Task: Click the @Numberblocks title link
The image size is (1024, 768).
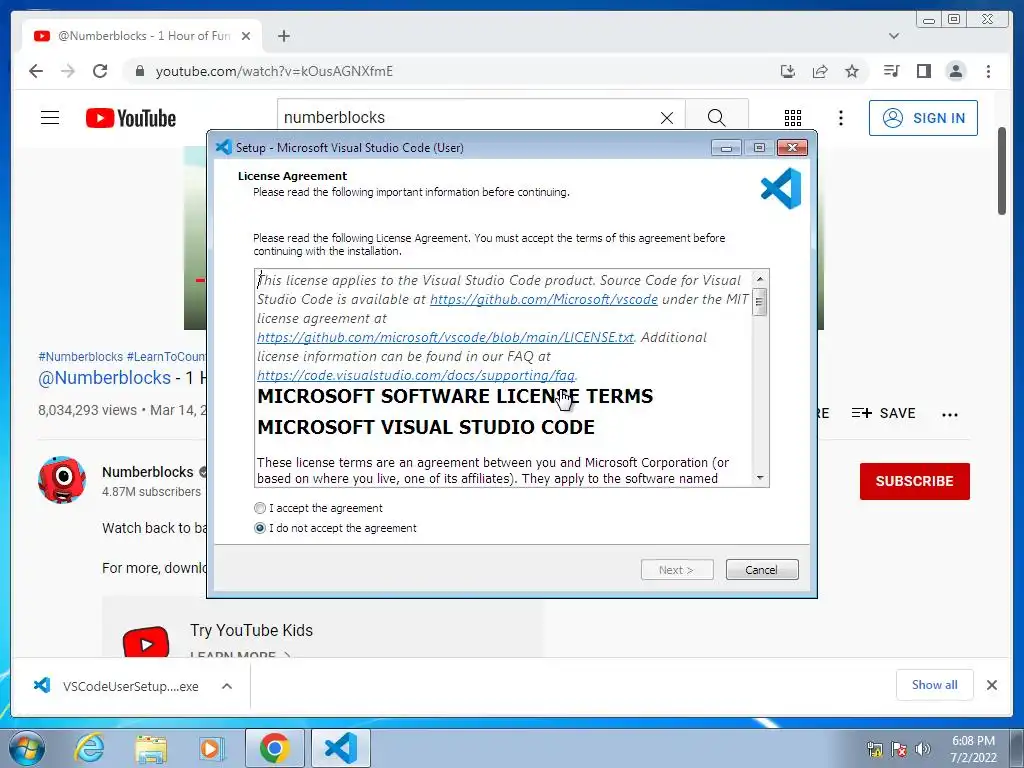Action: 104,377
